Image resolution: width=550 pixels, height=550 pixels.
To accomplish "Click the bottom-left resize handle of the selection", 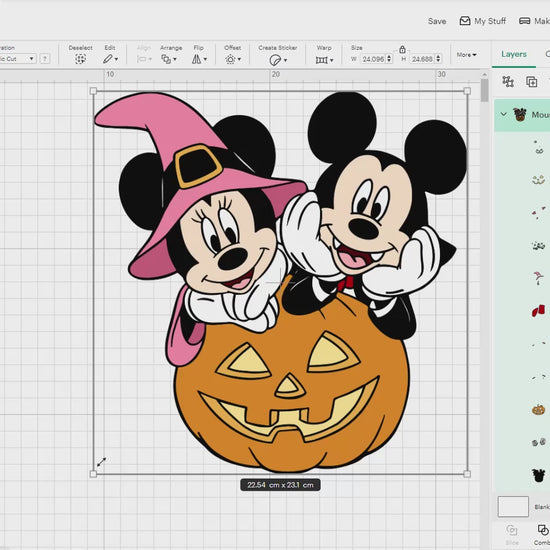I will click(x=93, y=474).
